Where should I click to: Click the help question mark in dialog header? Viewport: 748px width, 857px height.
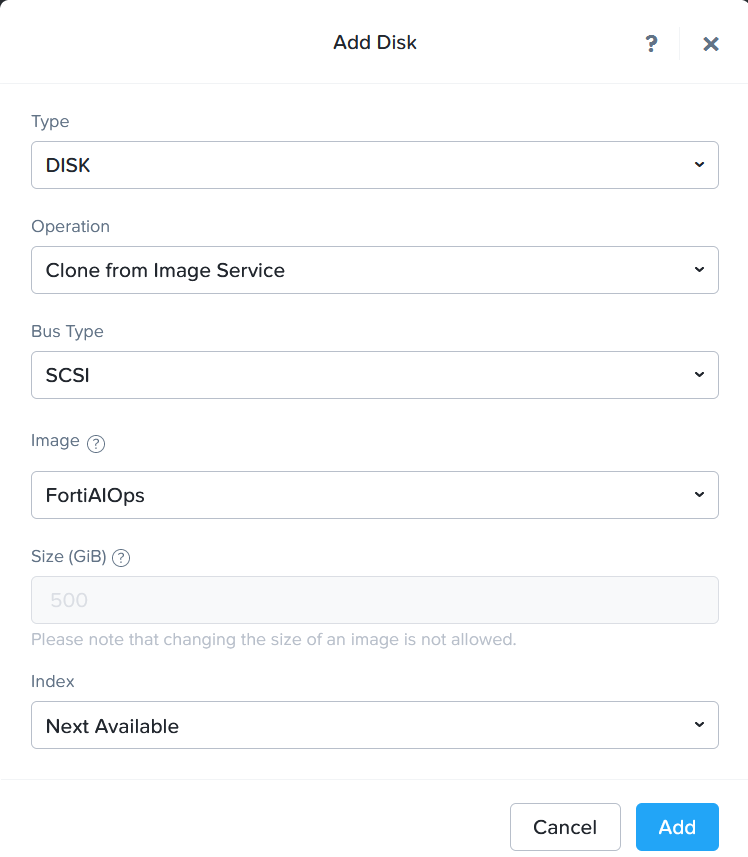(651, 43)
